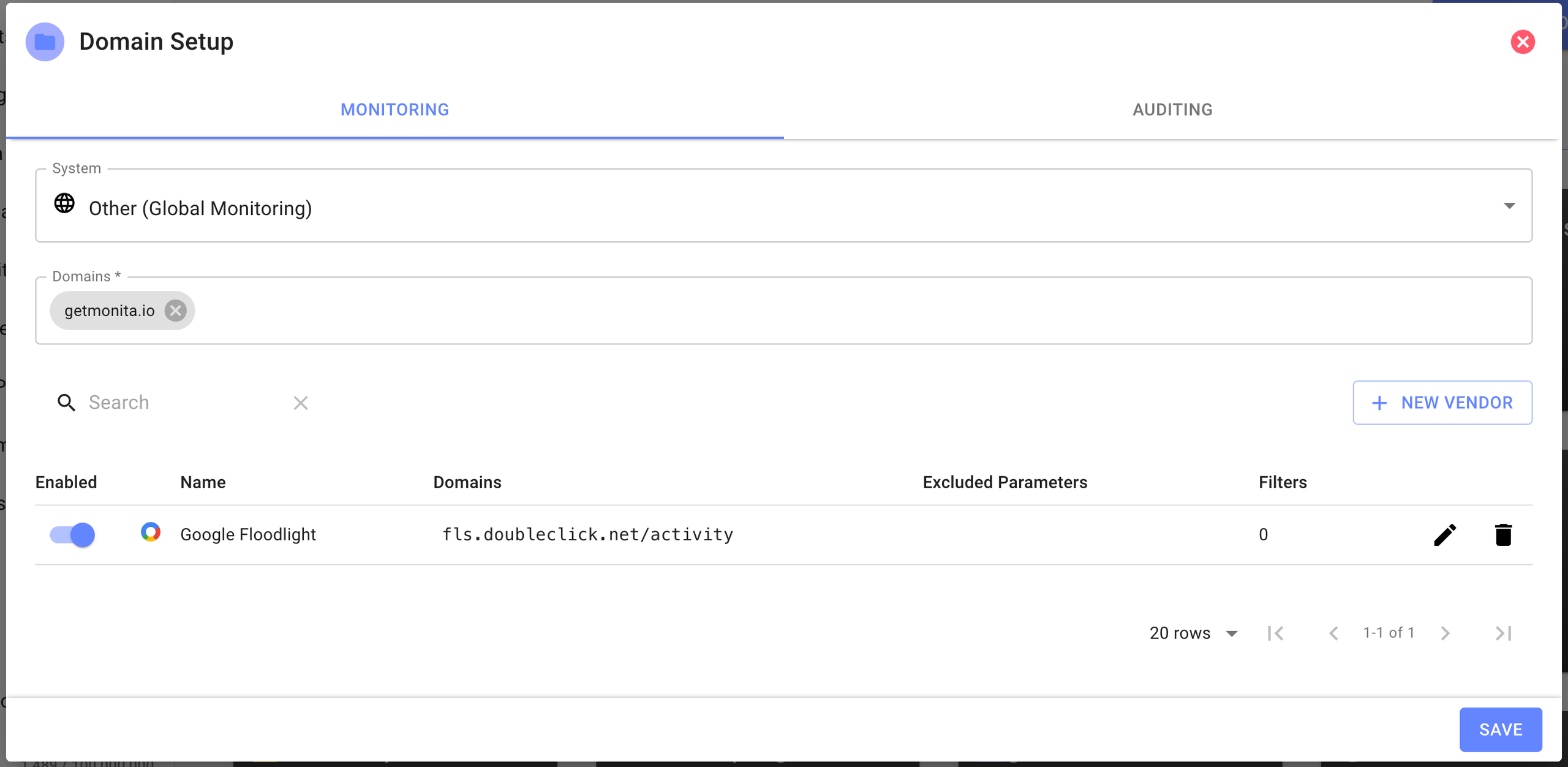Close the Domain Setup dialog
The image size is (1568, 767).
pyautogui.click(x=1523, y=42)
